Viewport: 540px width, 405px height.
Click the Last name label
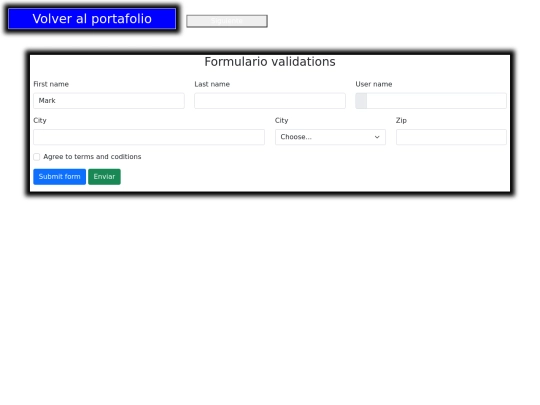[x=212, y=84]
